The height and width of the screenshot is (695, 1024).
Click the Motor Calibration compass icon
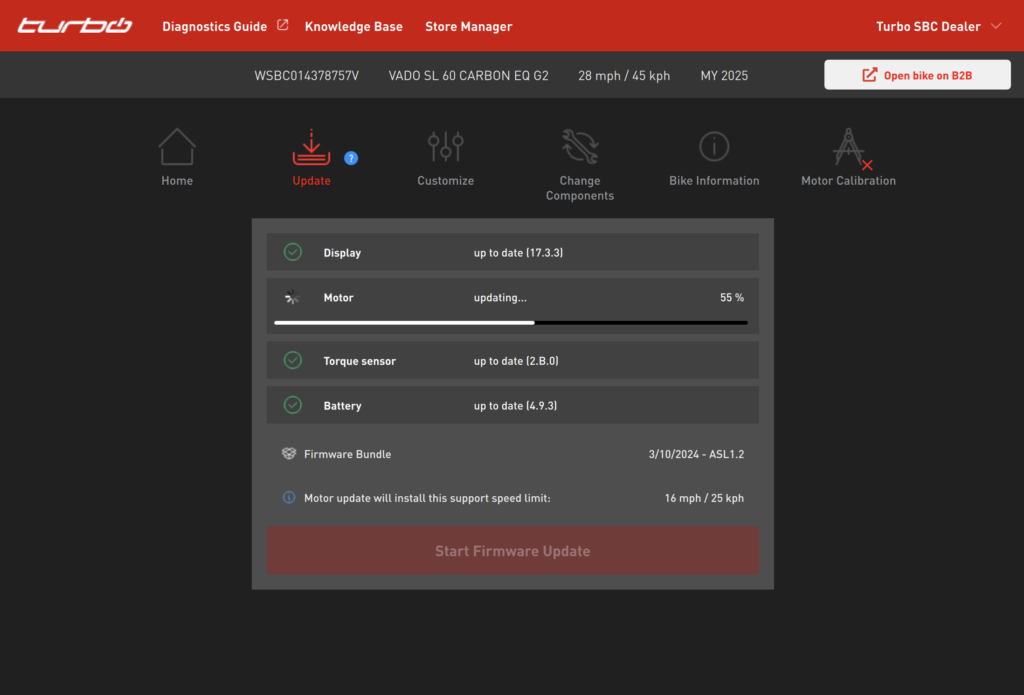point(849,148)
